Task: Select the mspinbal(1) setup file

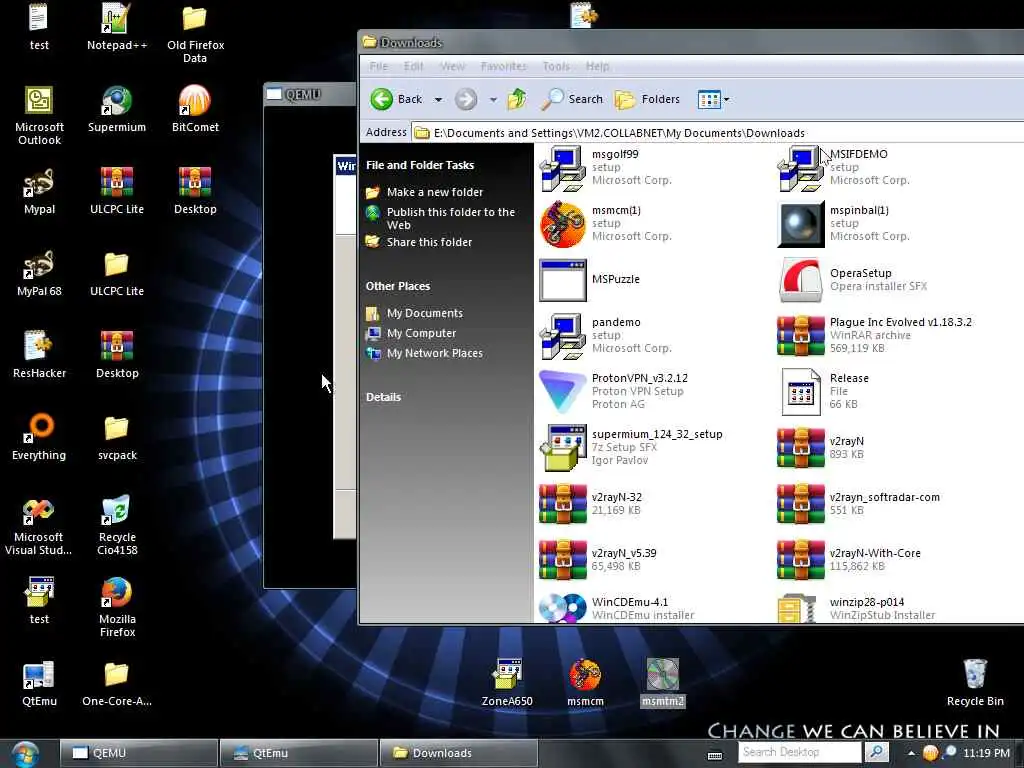Action: (x=844, y=224)
